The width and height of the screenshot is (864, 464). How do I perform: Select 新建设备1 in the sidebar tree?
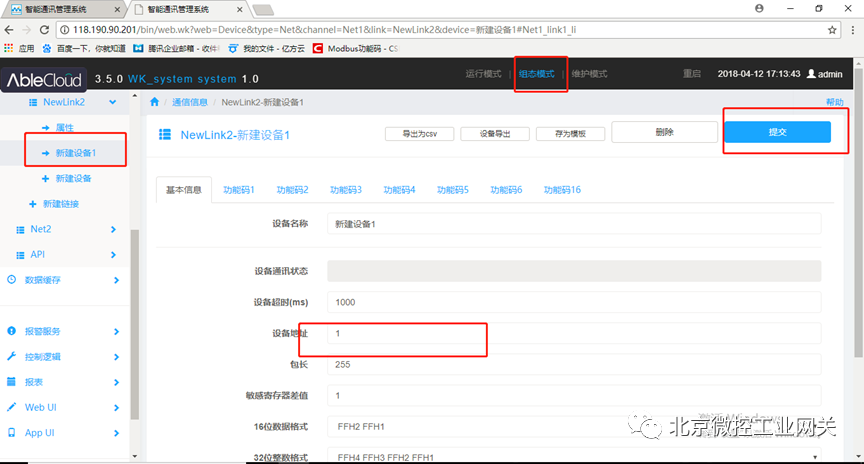pyautogui.click(x=78, y=153)
